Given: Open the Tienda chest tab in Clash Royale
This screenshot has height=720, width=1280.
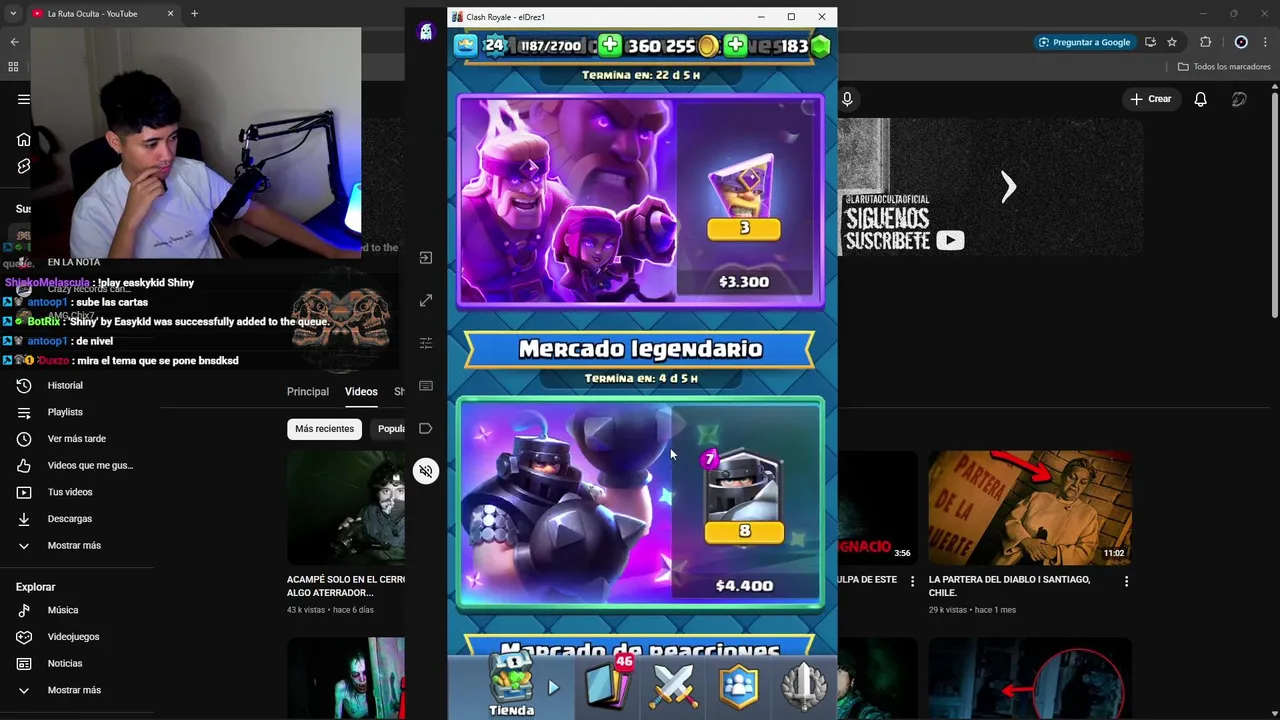Looking at the screenshot, I should (511, 685).
